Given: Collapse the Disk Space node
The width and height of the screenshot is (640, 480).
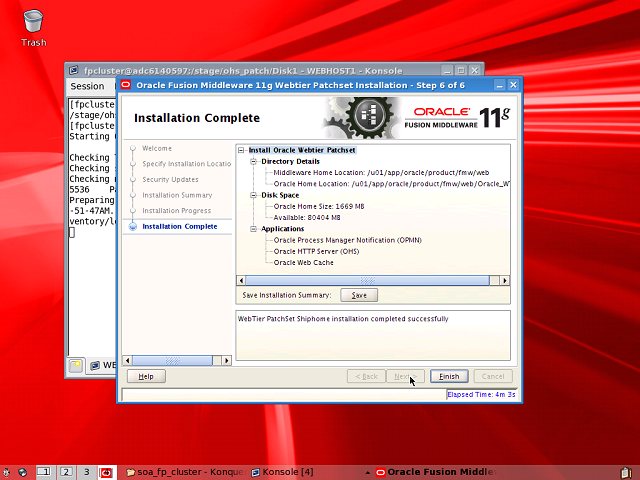Looking at the screenshot, I should click(x=253, y=195).
